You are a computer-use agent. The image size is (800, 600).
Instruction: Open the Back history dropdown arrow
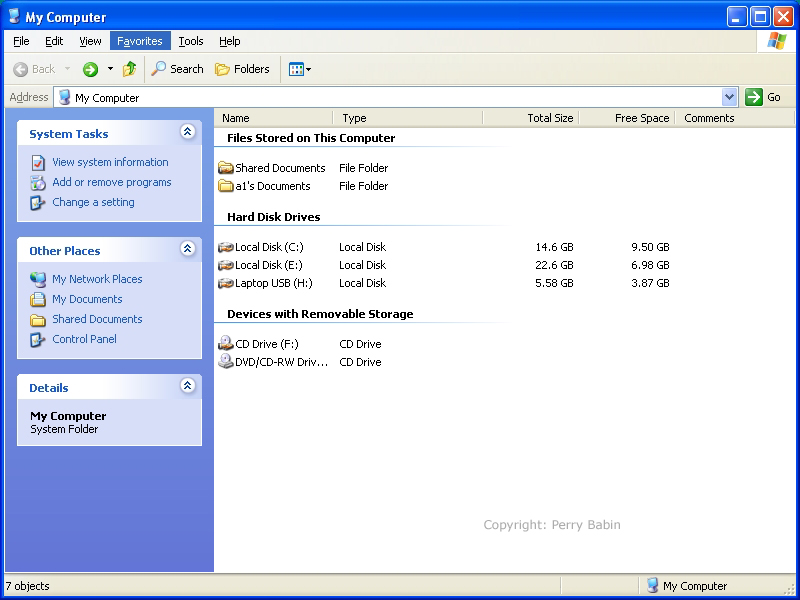coord(67,69)
